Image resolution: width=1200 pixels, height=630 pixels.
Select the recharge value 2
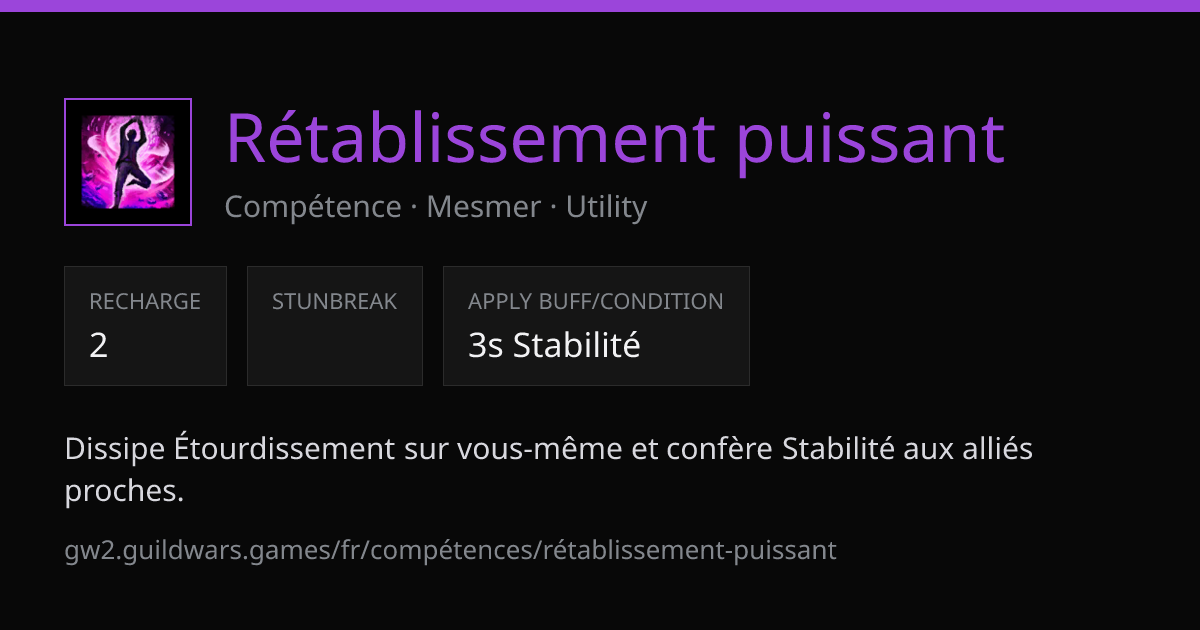click(98, 345)
